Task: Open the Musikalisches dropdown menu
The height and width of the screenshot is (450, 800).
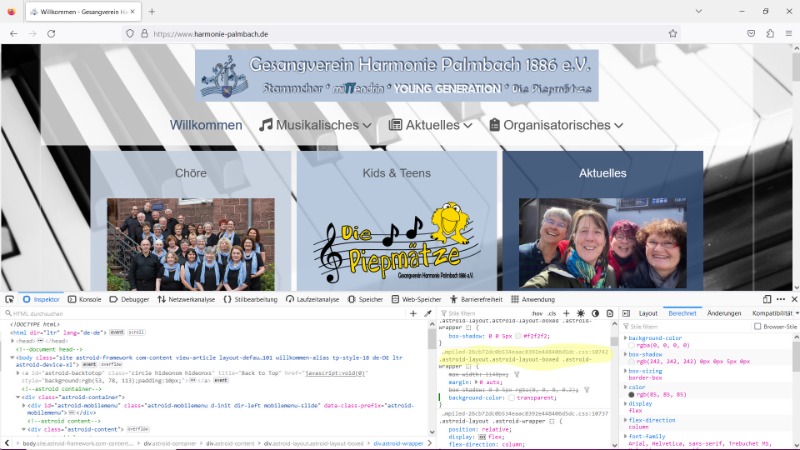Action: [315, 125]
